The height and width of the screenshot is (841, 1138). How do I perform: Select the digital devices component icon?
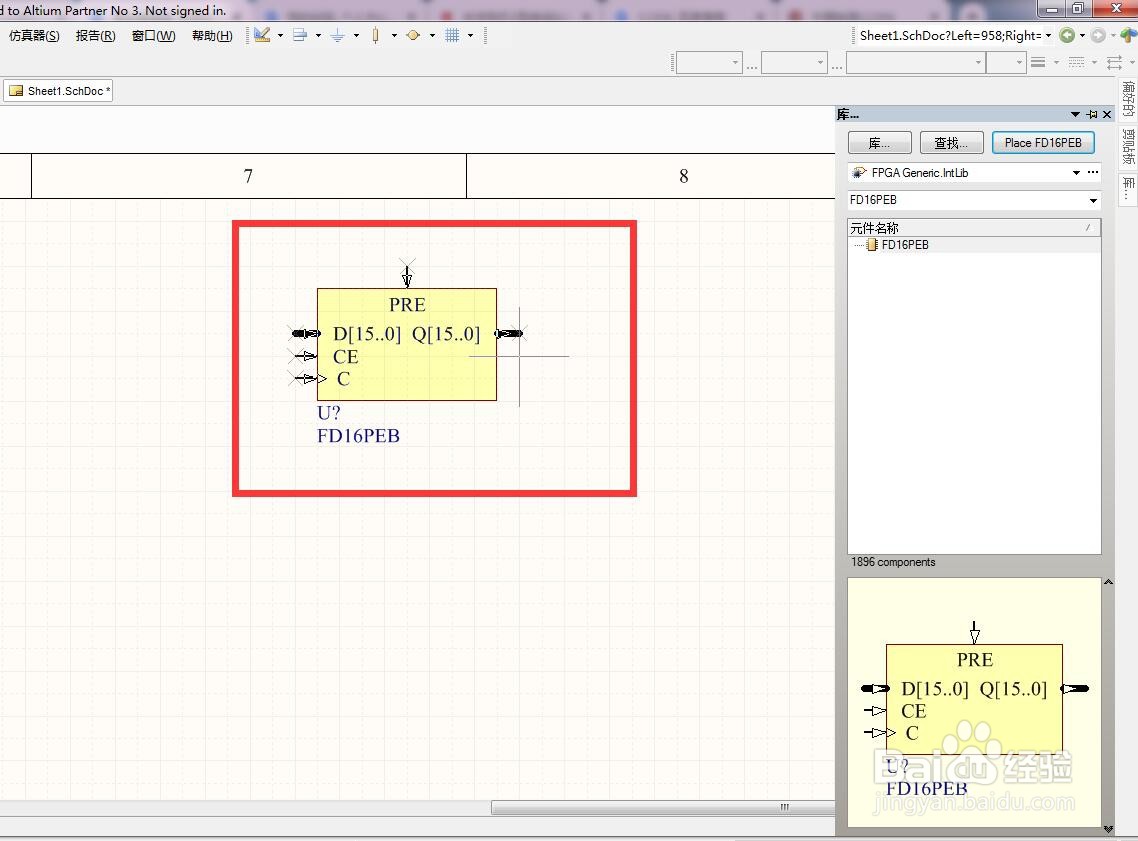(x=375, y=35)
